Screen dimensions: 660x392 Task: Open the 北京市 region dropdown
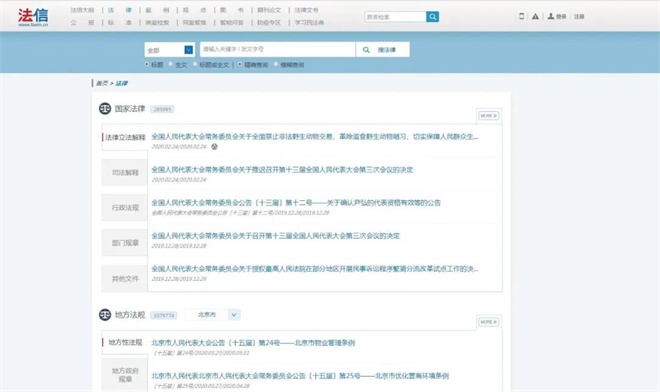tap(213, 315)
